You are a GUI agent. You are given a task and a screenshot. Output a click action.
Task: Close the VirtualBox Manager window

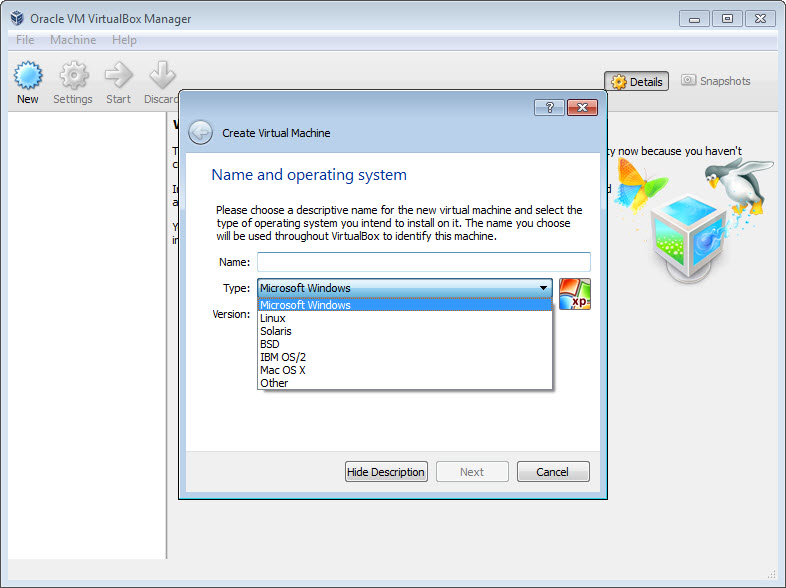[760, 19]
